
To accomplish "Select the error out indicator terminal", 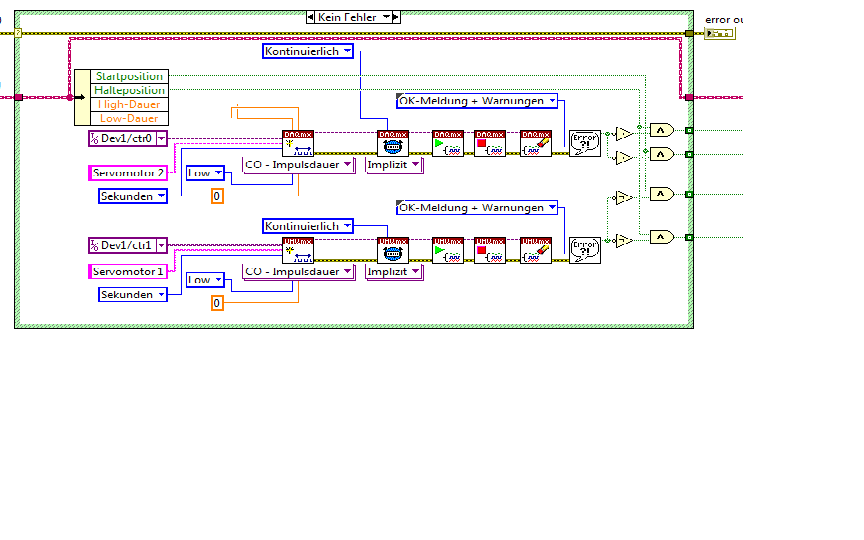I will [x=720, y=34].
